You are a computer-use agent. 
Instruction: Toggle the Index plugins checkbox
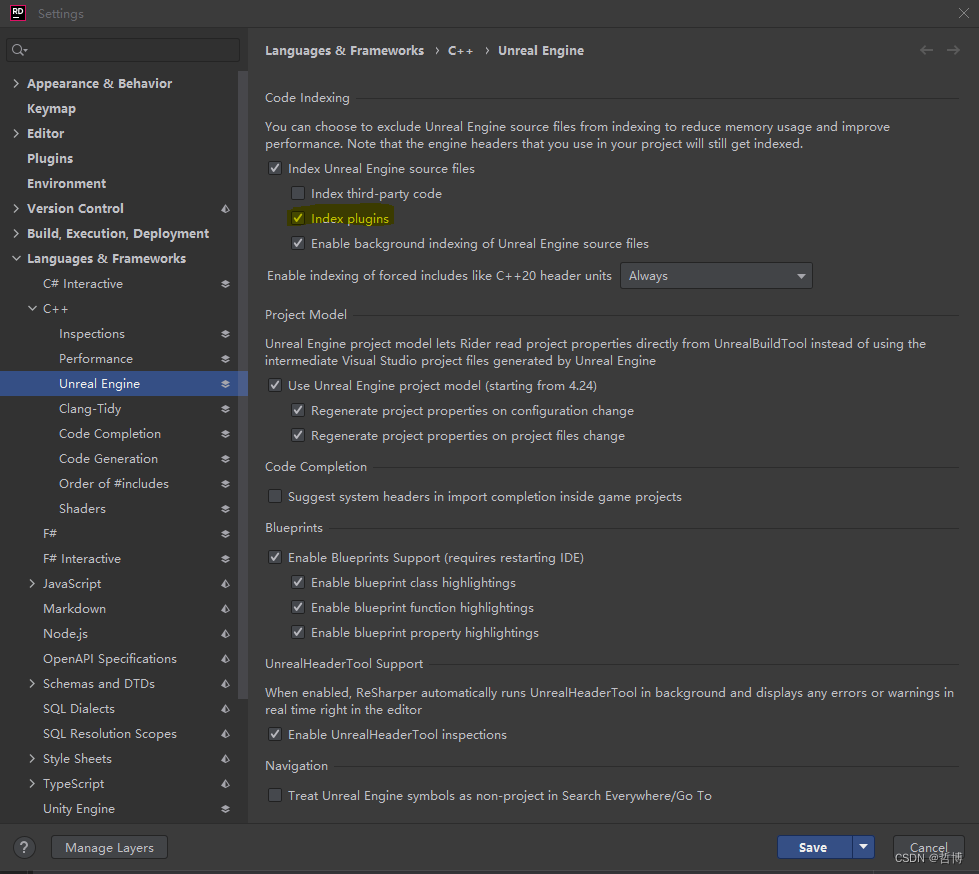298,218
